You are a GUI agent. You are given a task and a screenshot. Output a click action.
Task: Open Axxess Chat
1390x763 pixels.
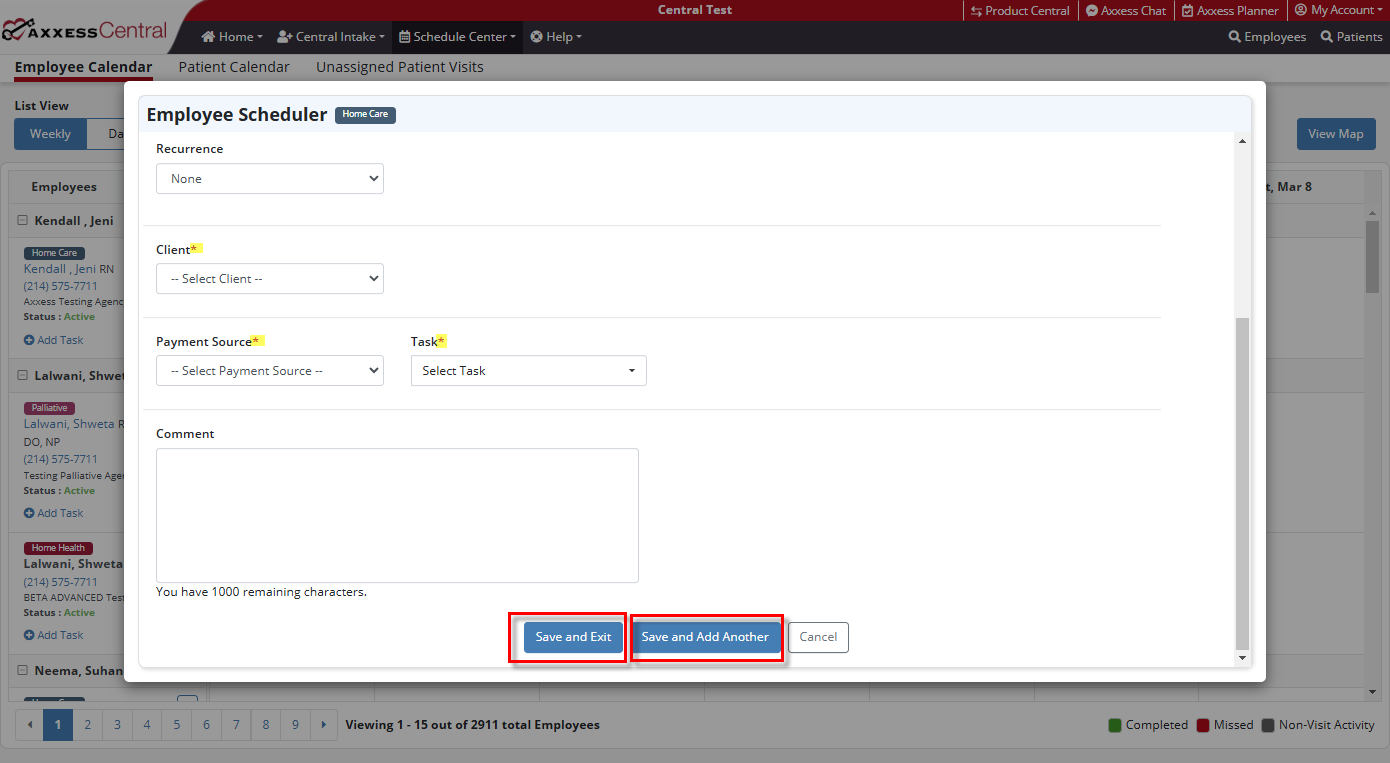[1126, 11]
